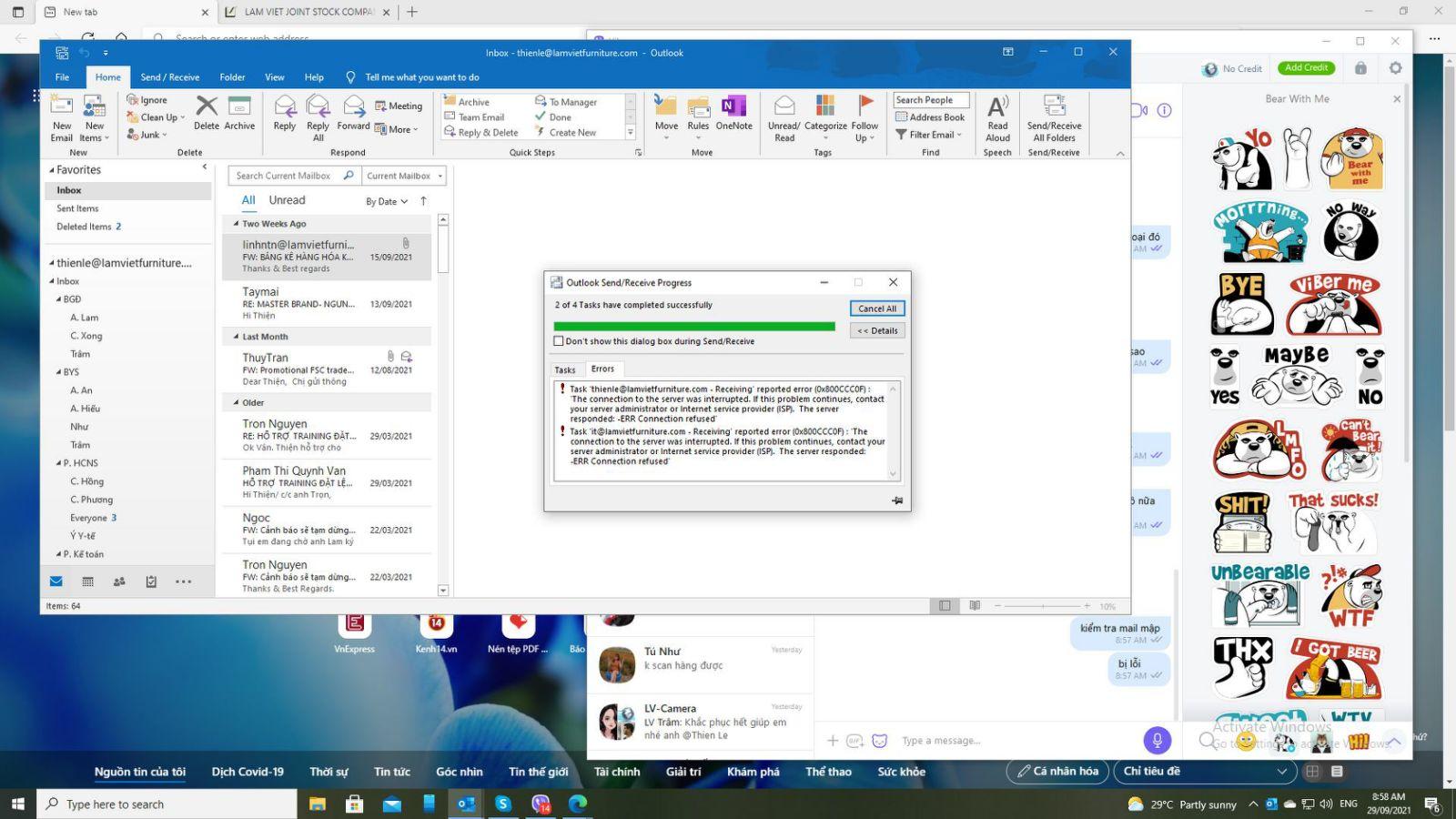
Task: Open Filter Email dropdown
Action: click(x=928, y=135)
